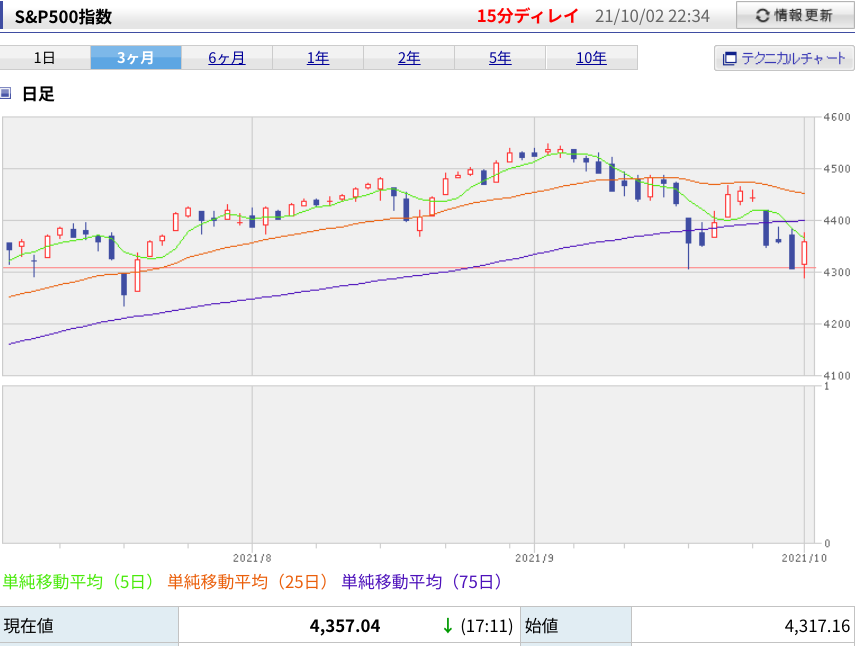Click the latest candlestick at 2021/10

pyautogui.click(x=804, y=254)
